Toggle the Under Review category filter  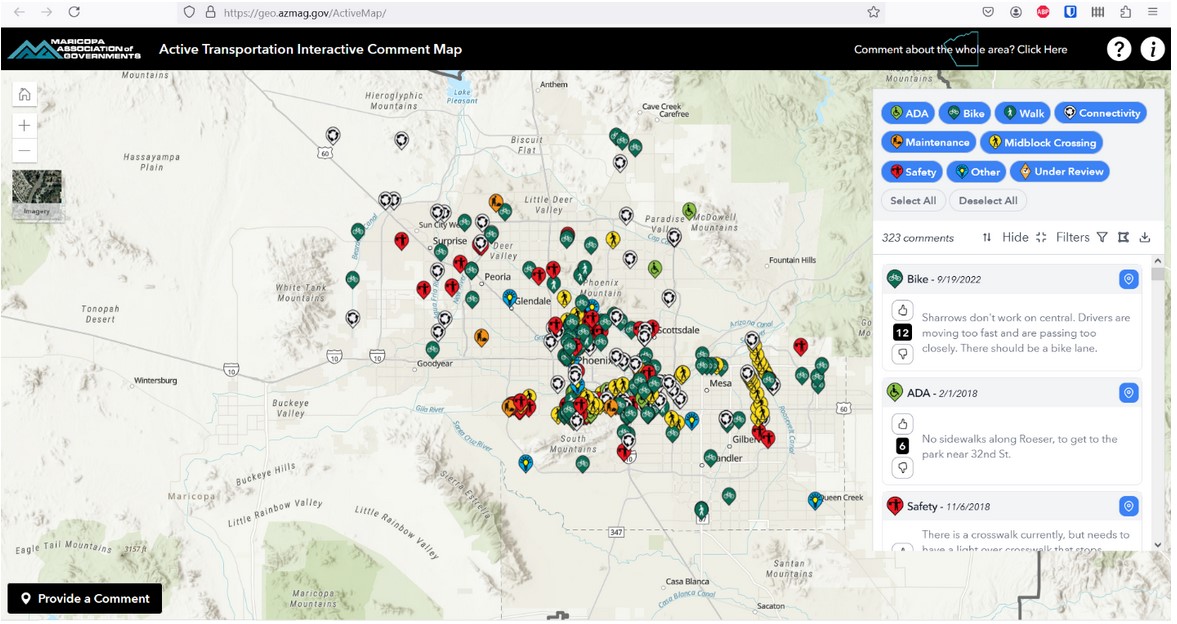point(1059,172)
